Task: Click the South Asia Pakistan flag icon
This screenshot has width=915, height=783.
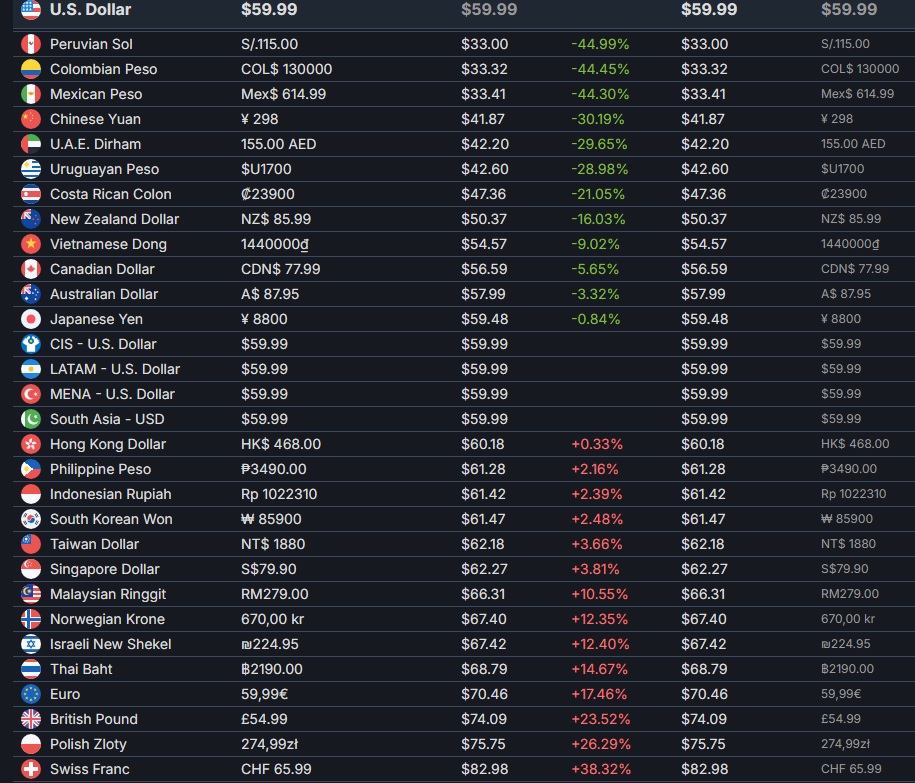Action: (x=31, y=419)
